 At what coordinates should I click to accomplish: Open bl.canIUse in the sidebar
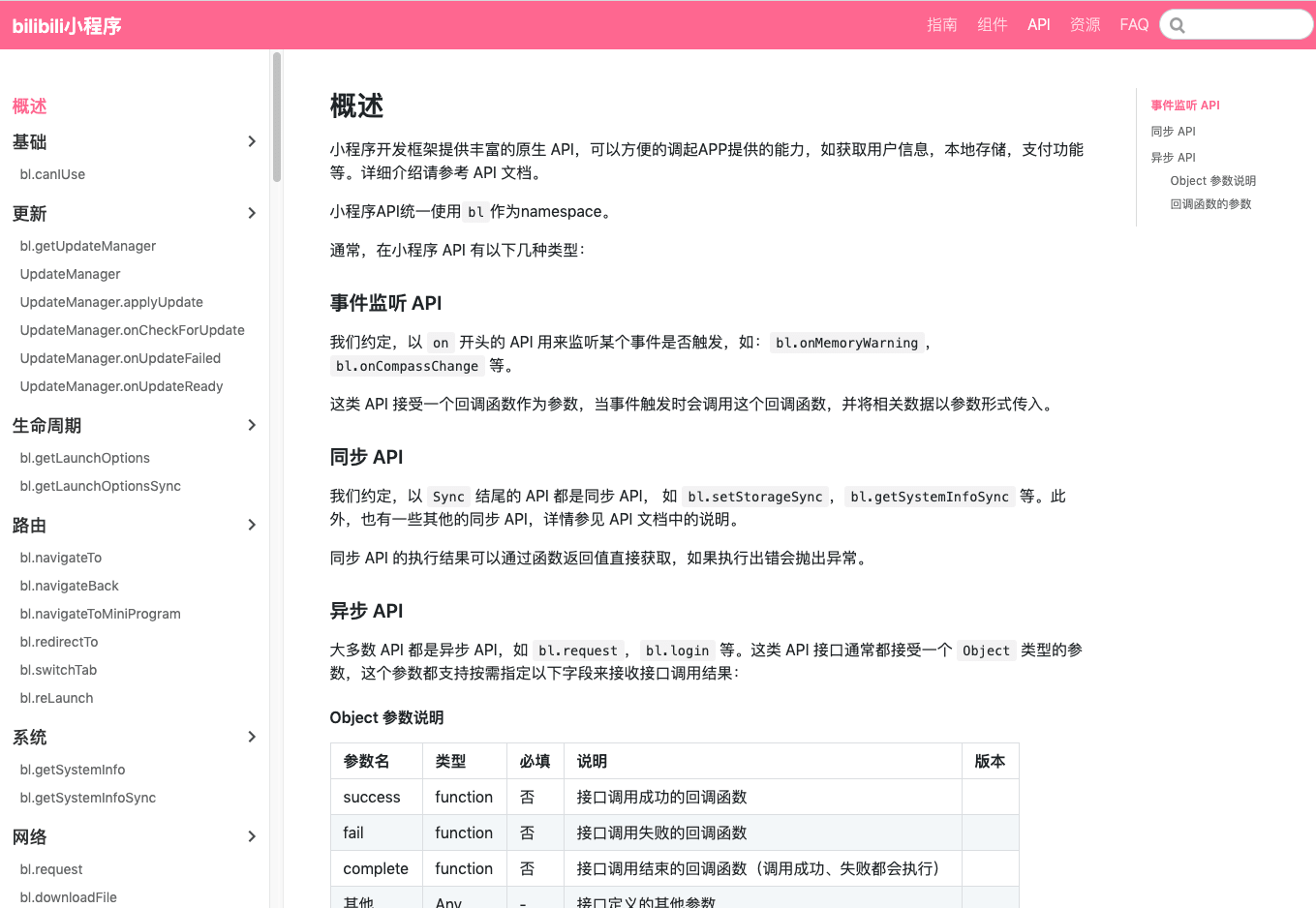(52, 174)
